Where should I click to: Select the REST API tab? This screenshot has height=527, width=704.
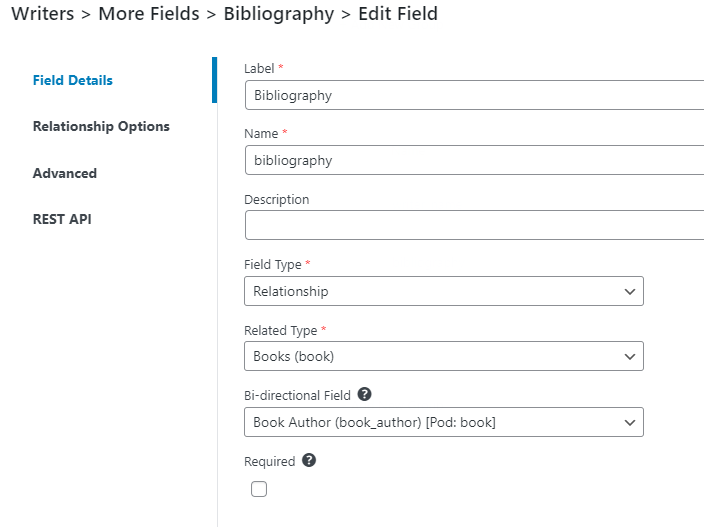62,219
